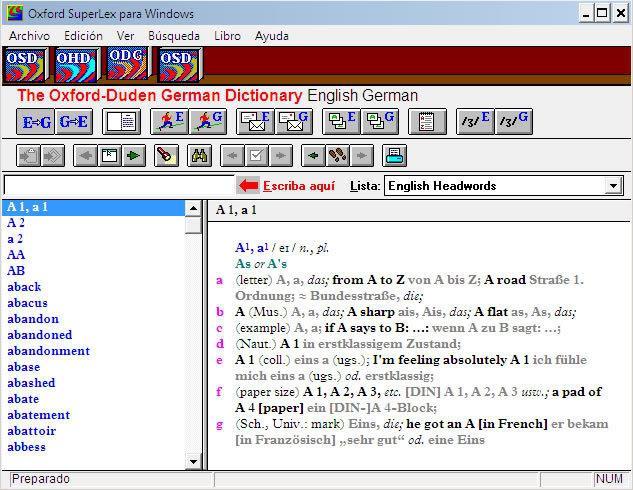633x490 pixels.
Task: Click the gray history forward arrow
Action: (x=362, y=155)
